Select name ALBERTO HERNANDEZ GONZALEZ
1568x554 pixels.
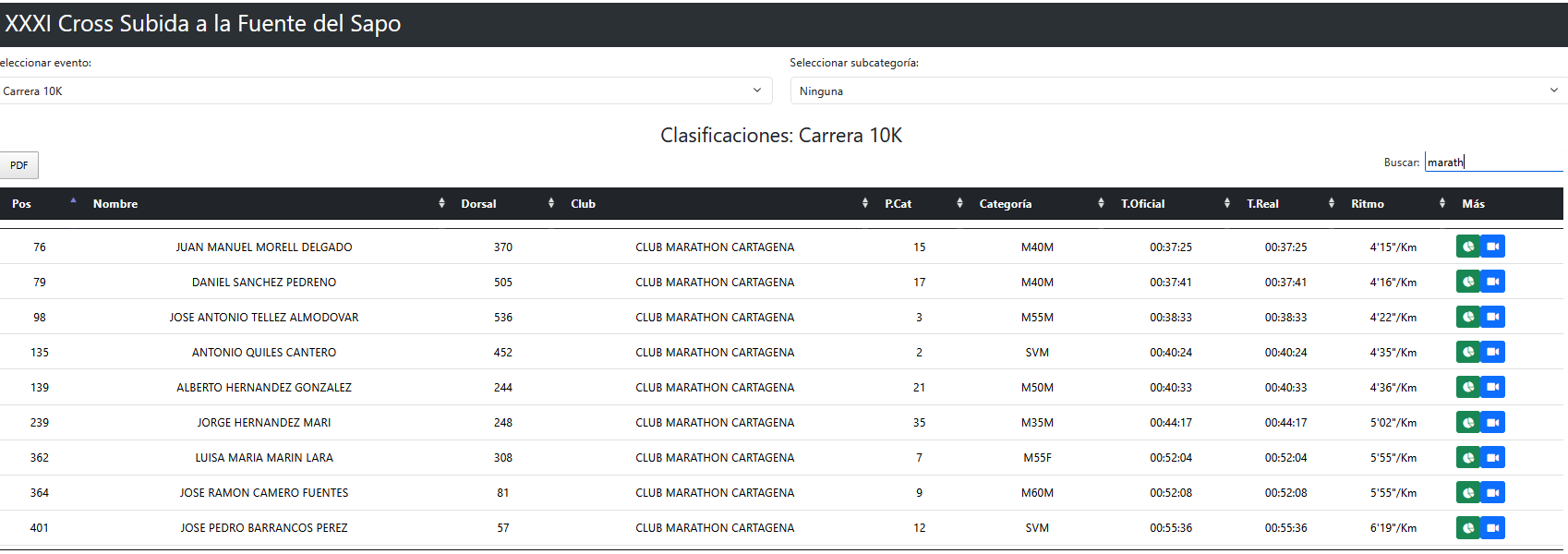pos(264,388)
